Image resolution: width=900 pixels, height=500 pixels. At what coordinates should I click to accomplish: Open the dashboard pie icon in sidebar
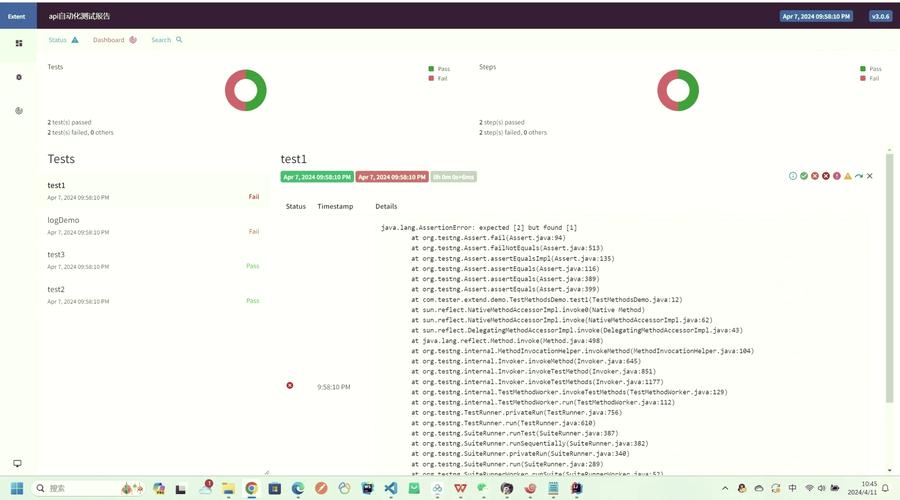point(19,111)
